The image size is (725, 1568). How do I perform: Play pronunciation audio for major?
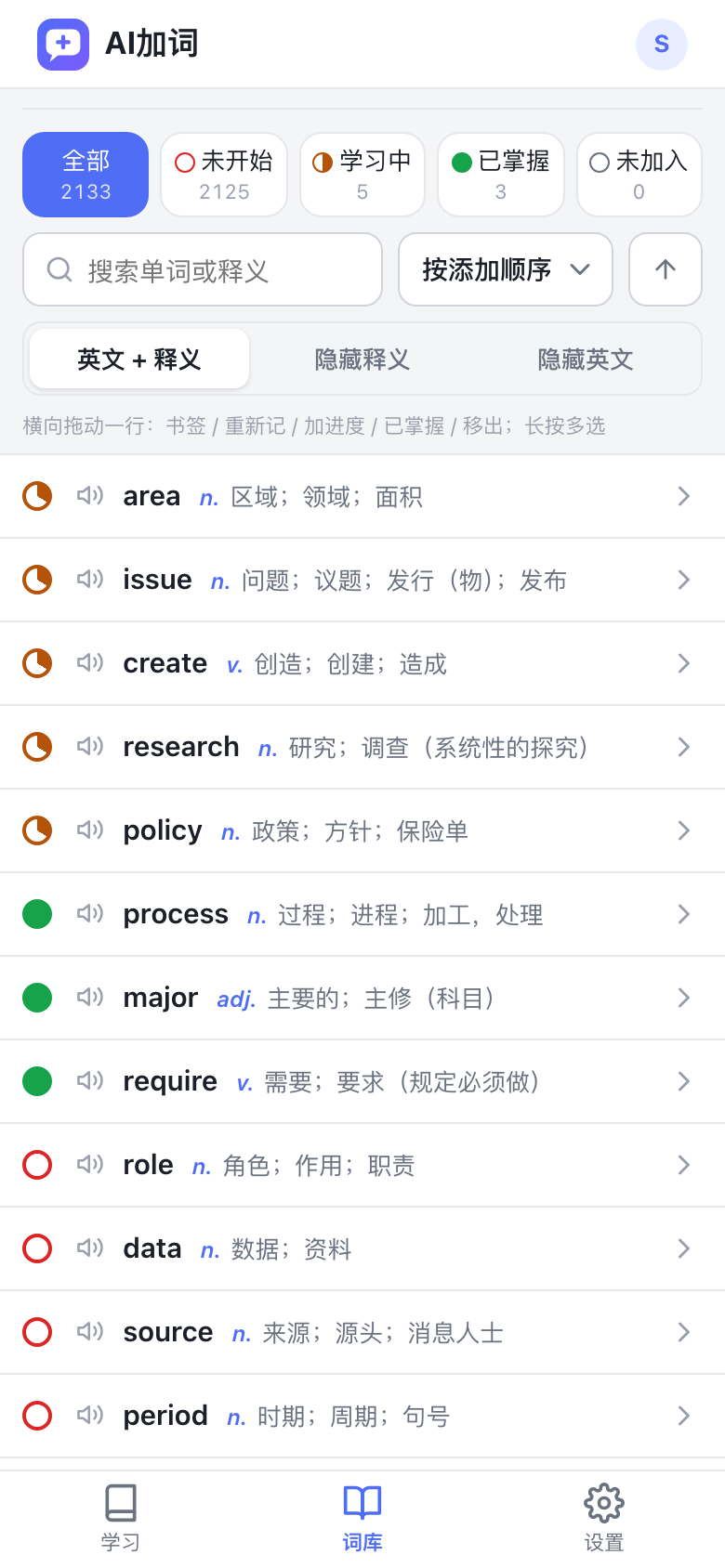click(x=90, y=998)
